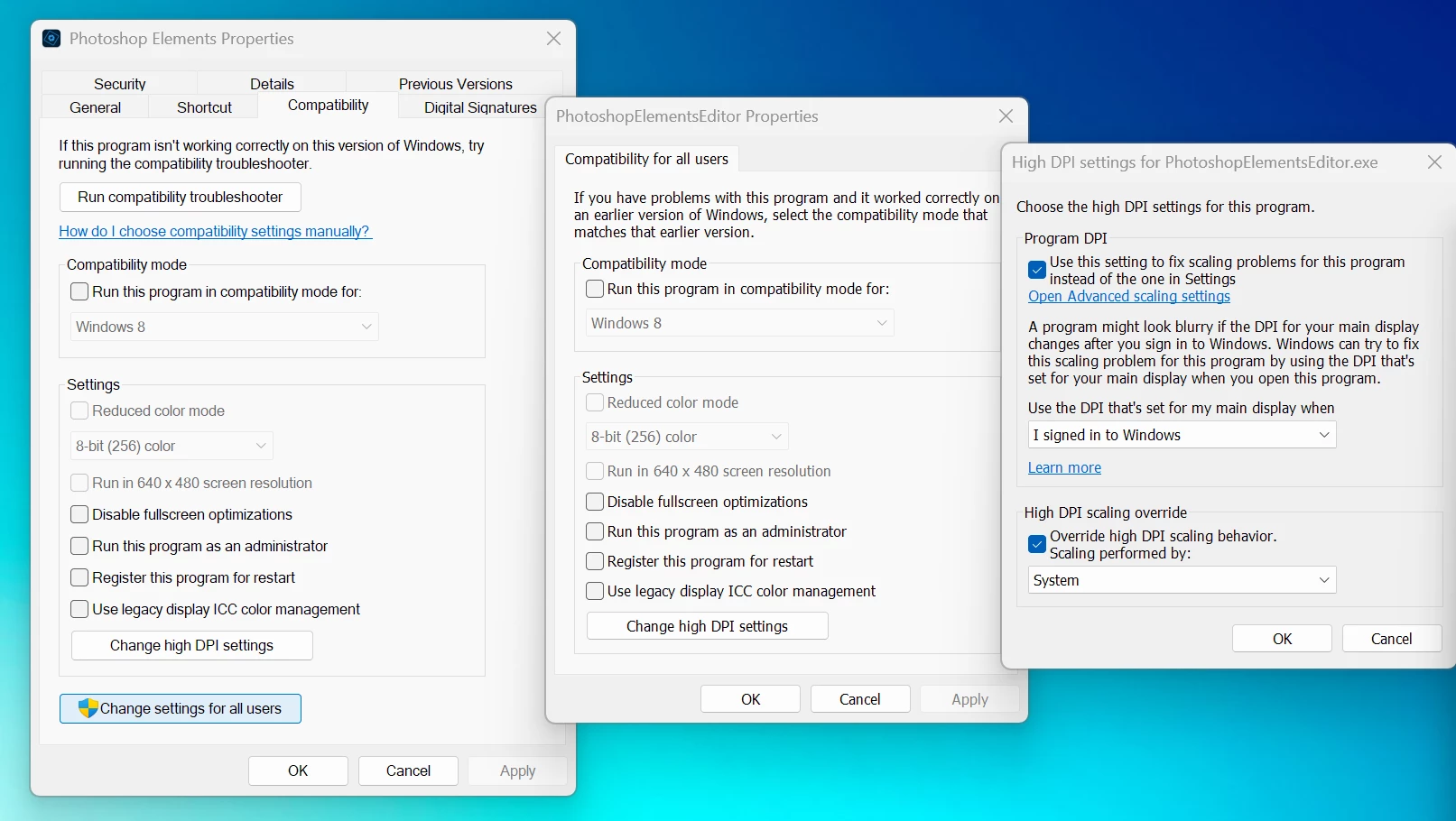1456x821 pixels.
Task: Uncheck Override high DPI scaling behavior
Action: click(x=1037, y=544)
